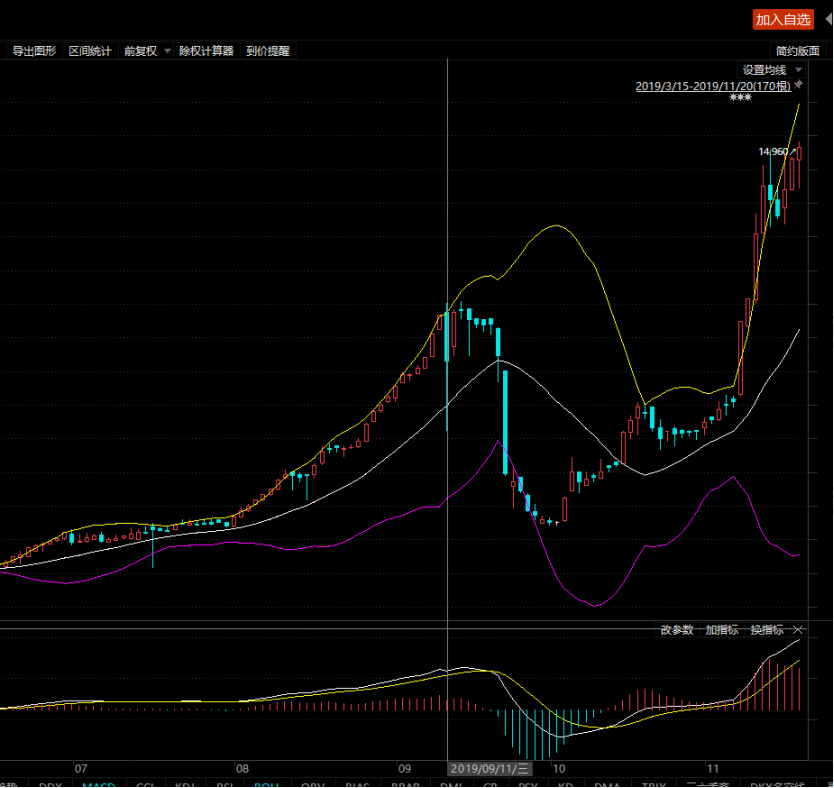The width and height of the screenshot is (834, 788).
Task: Click the tall cyan candlestick at crosshair
Action: [447, 367]
